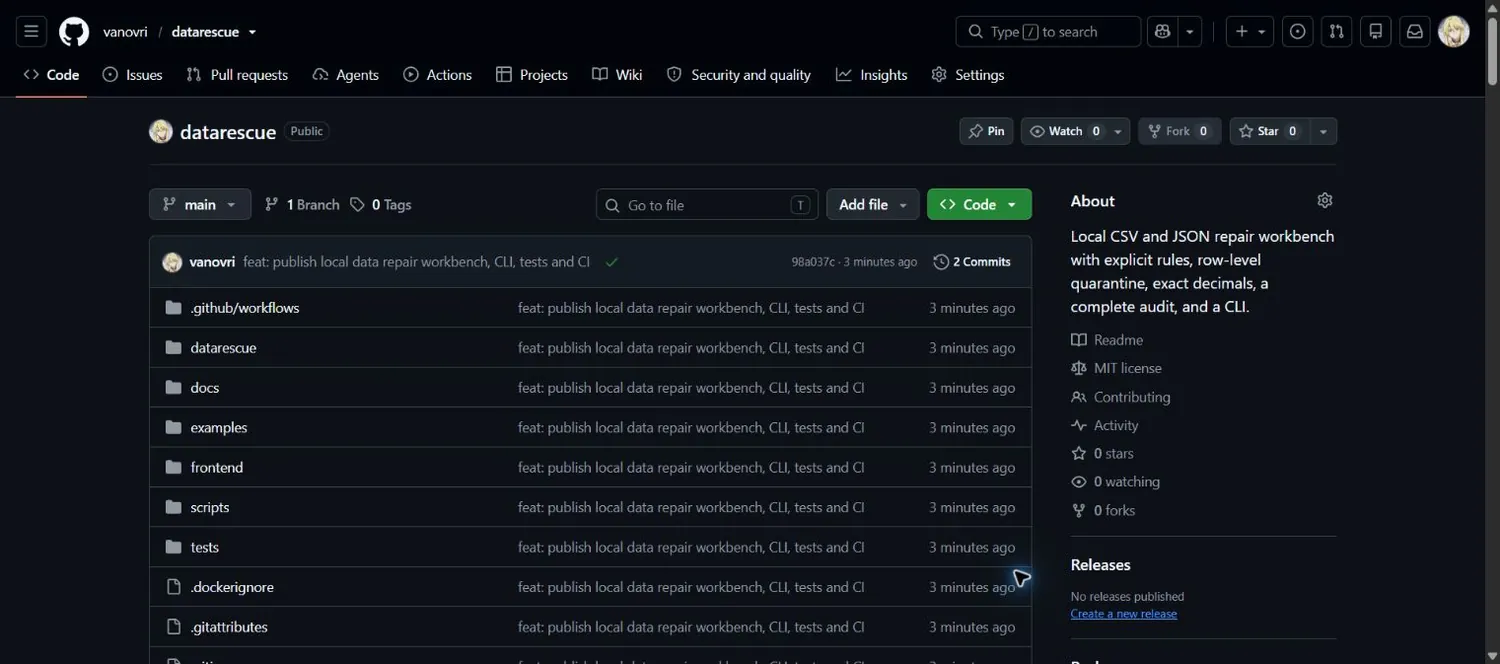Open the Security and quality tab
Screen dimensions: 1500x664
pos(738,75)
